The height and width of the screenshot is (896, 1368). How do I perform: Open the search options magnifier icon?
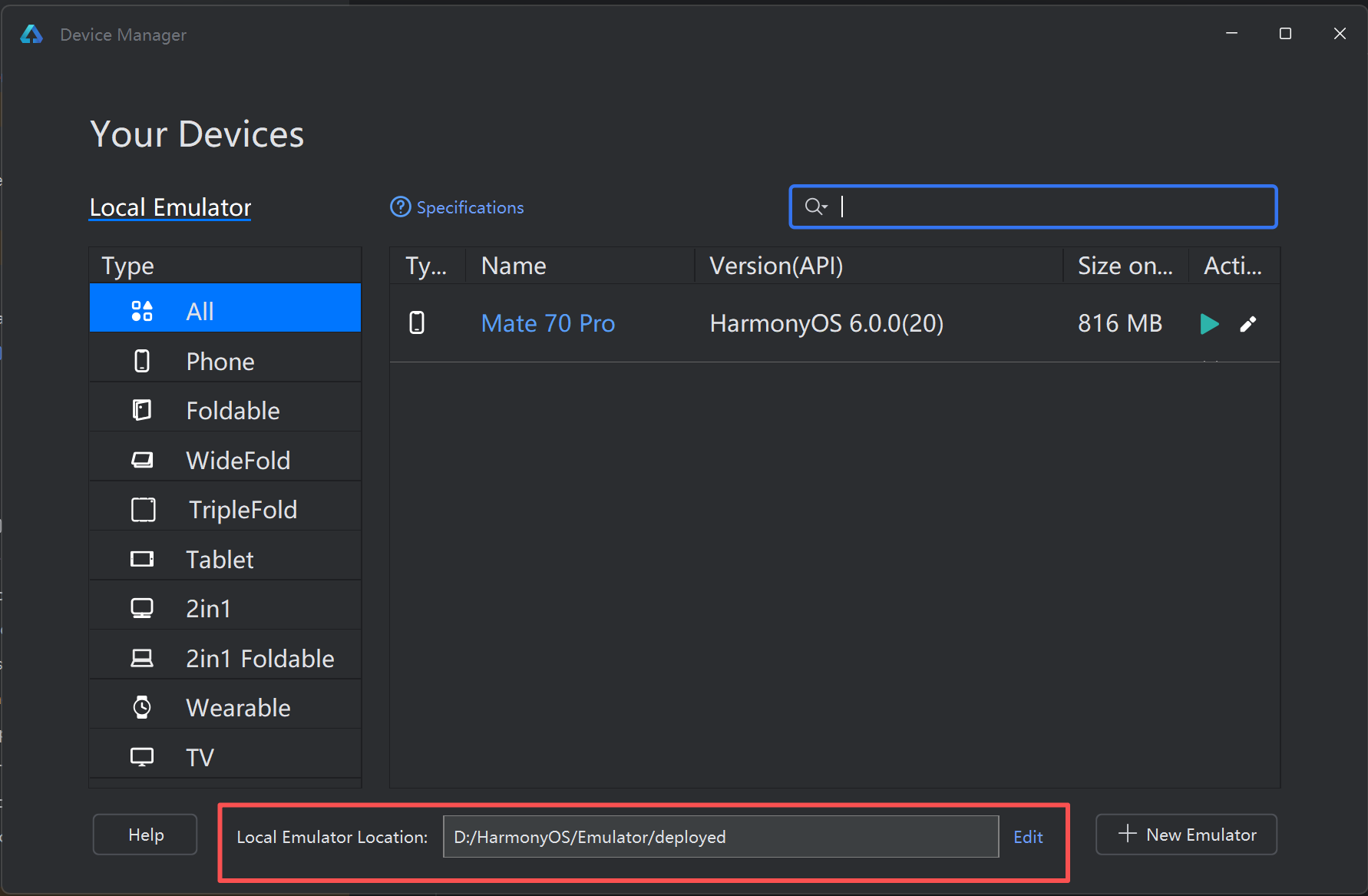coord(815,207)
